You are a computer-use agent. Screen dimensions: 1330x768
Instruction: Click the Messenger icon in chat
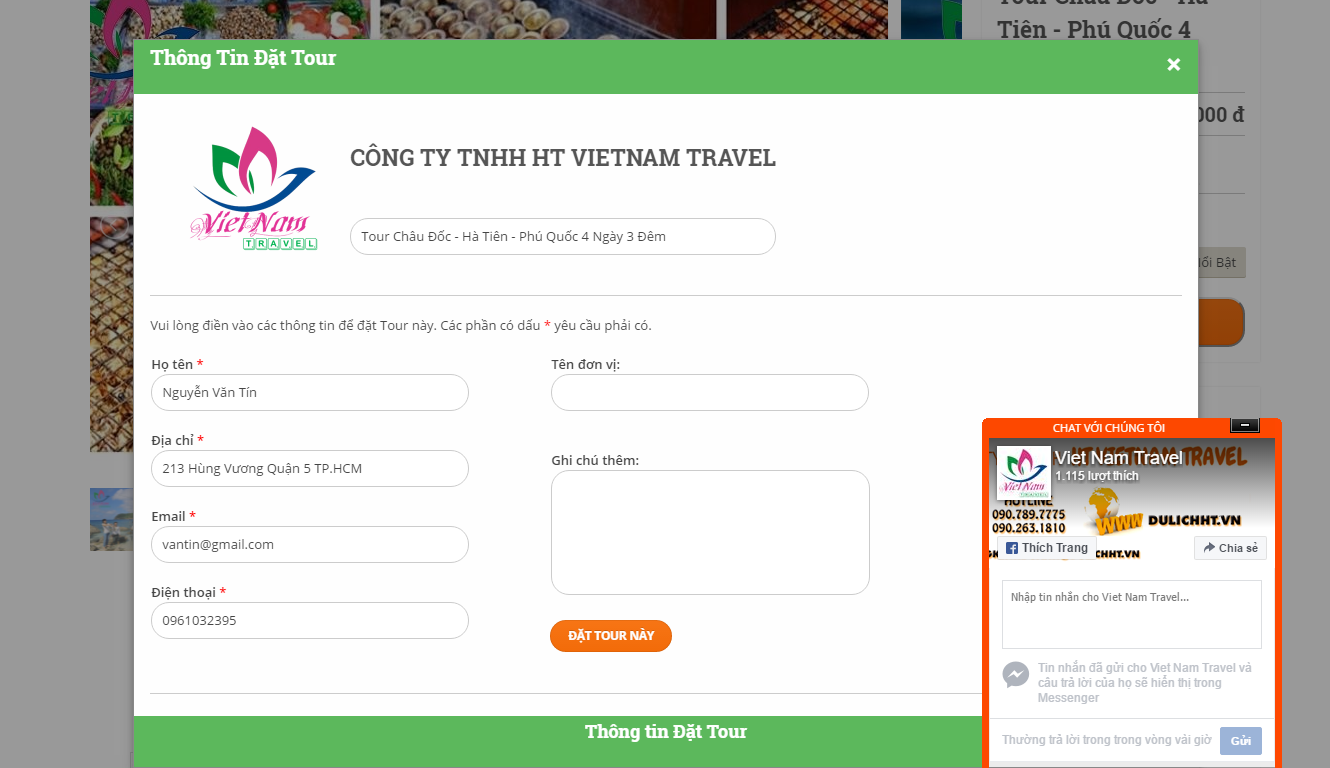point(1016,675)
